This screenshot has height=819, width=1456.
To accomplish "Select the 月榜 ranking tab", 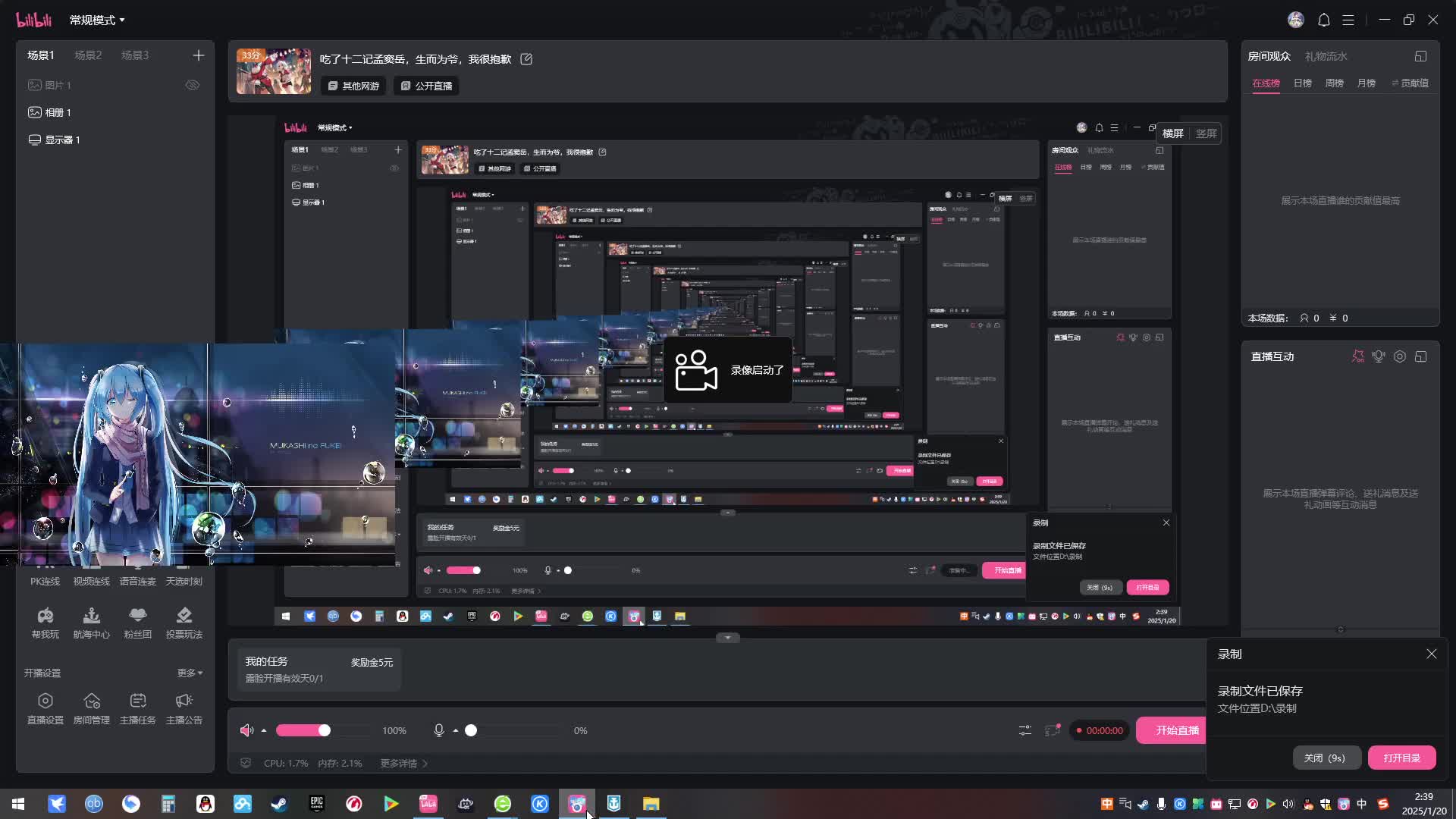I will (1366, 83).
